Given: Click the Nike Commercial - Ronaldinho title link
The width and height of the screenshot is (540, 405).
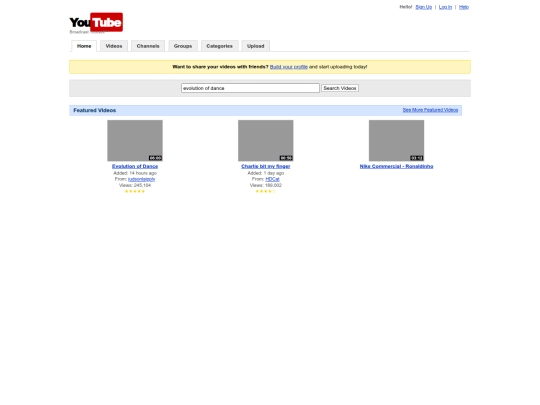Looking at the screenshot, I should (396, 166).
